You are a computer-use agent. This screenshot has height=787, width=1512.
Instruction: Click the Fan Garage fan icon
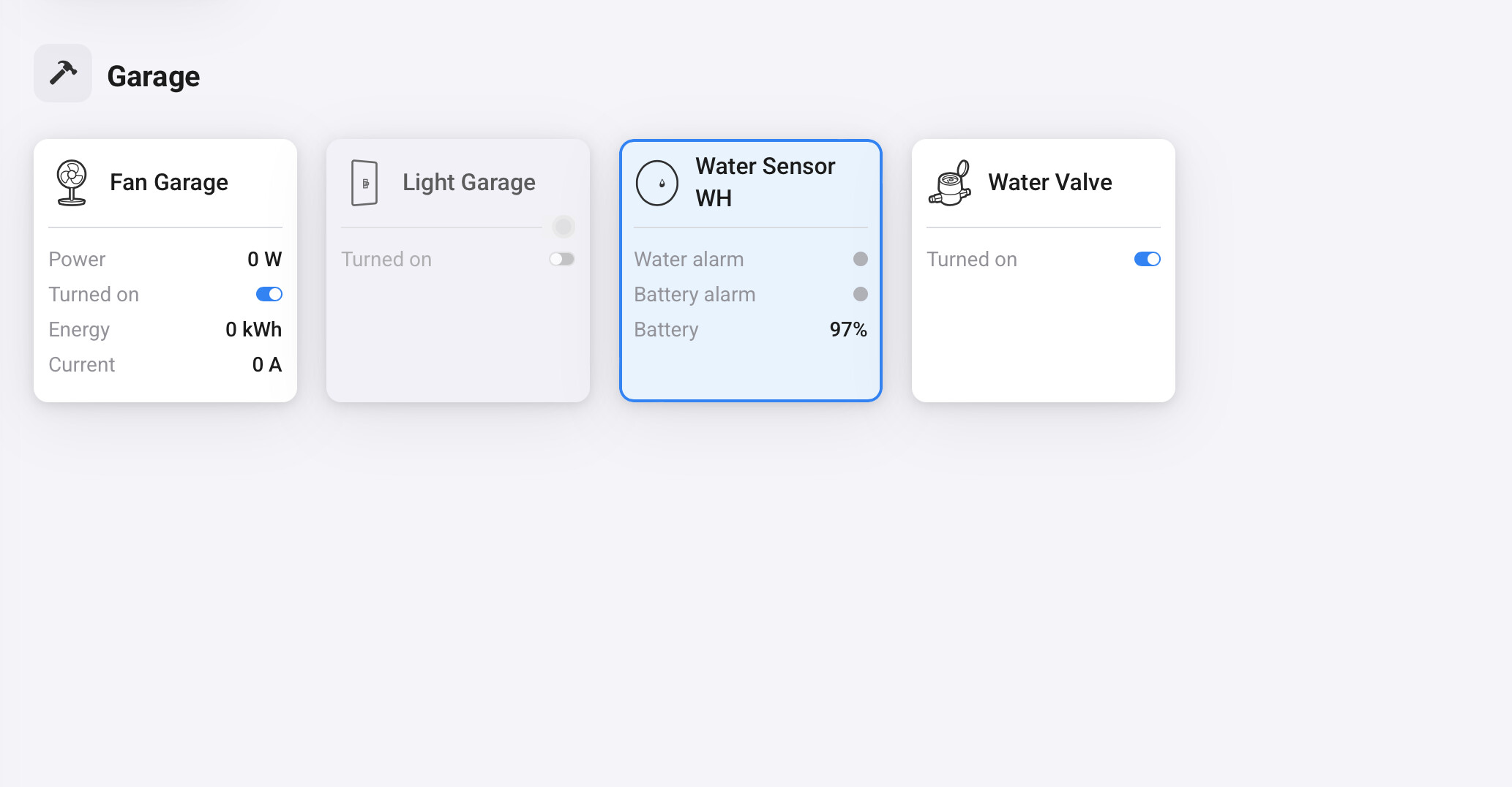72,183
